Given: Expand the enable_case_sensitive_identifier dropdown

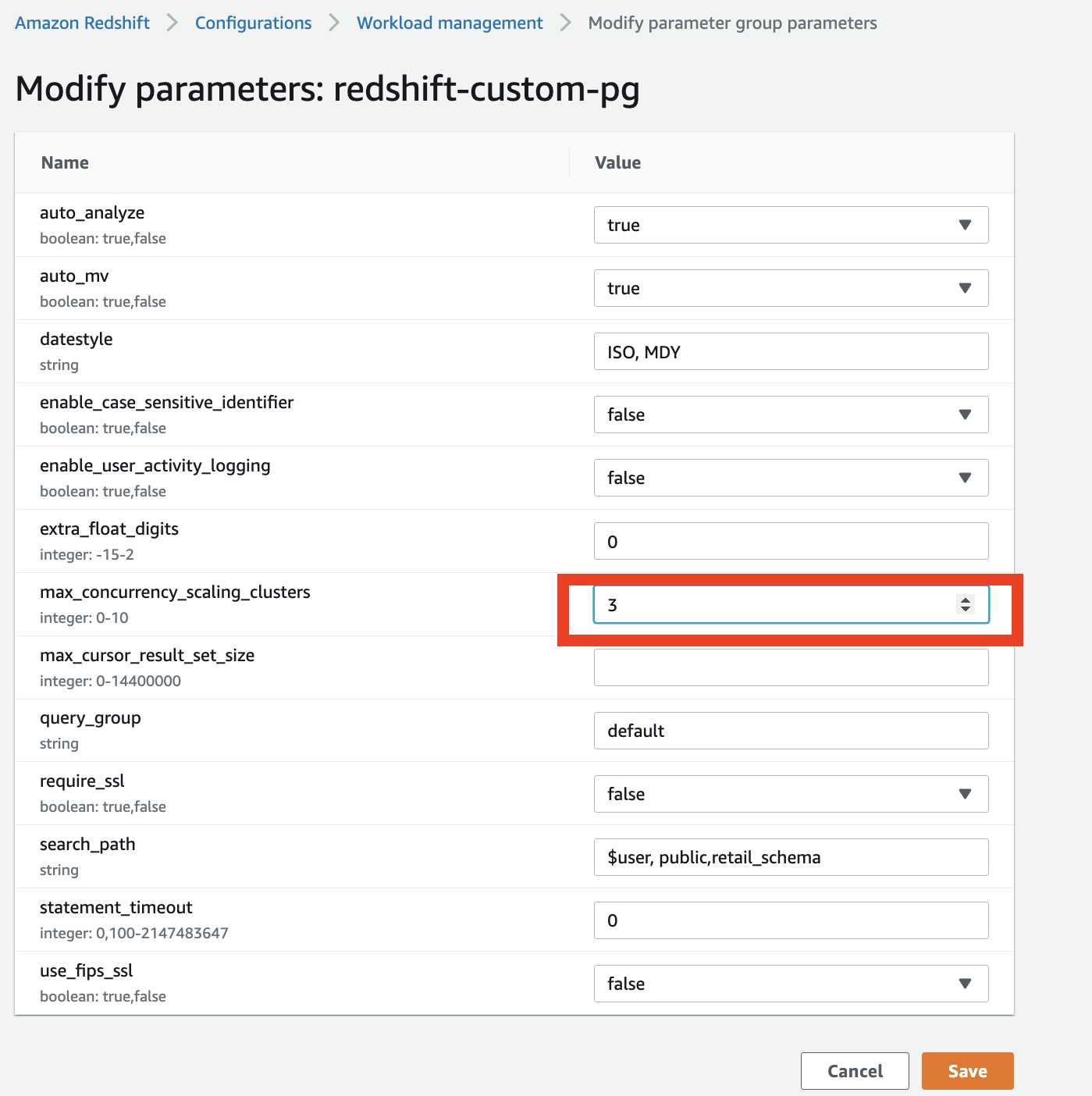Looking at the screenshot, I should tap(966, 415).
